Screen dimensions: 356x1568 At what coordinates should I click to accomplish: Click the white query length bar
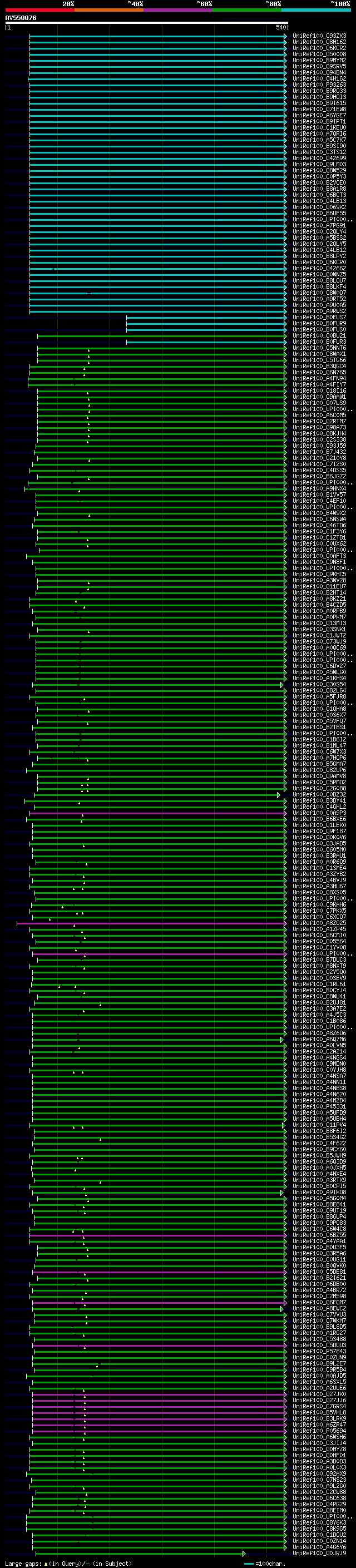tap(146, 22)
